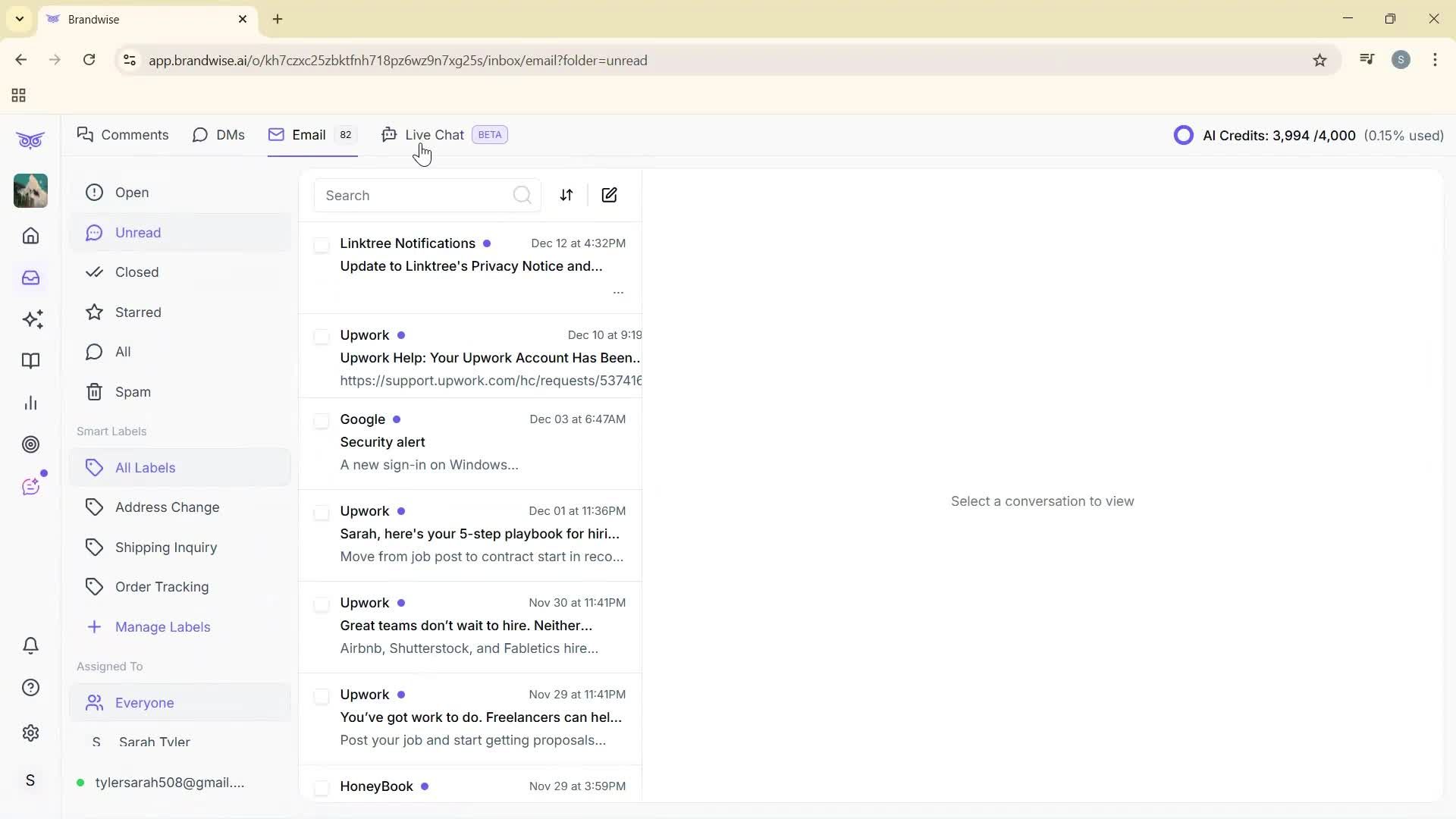1456x819 pixels.
Task: Open Manage Labels
Action: [x=162, y=626]
